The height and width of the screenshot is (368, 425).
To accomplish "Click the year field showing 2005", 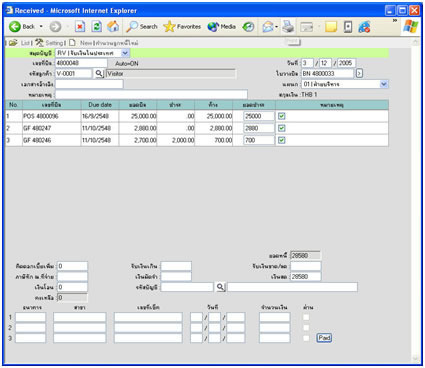I will 346,63.
